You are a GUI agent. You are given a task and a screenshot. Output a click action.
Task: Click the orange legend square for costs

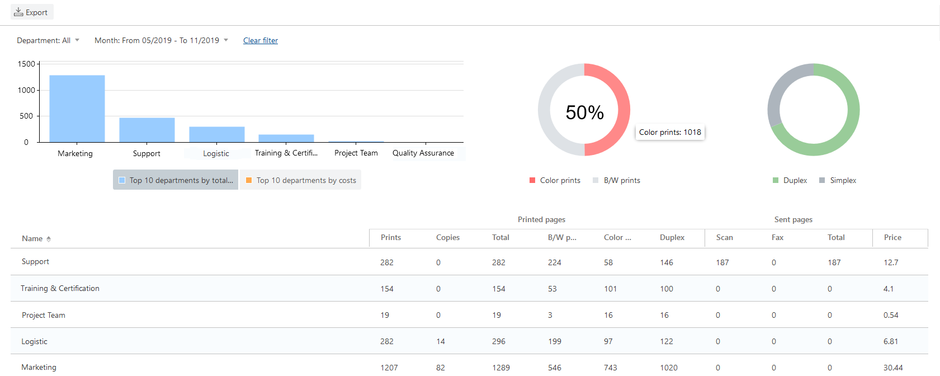click(249, 180)
